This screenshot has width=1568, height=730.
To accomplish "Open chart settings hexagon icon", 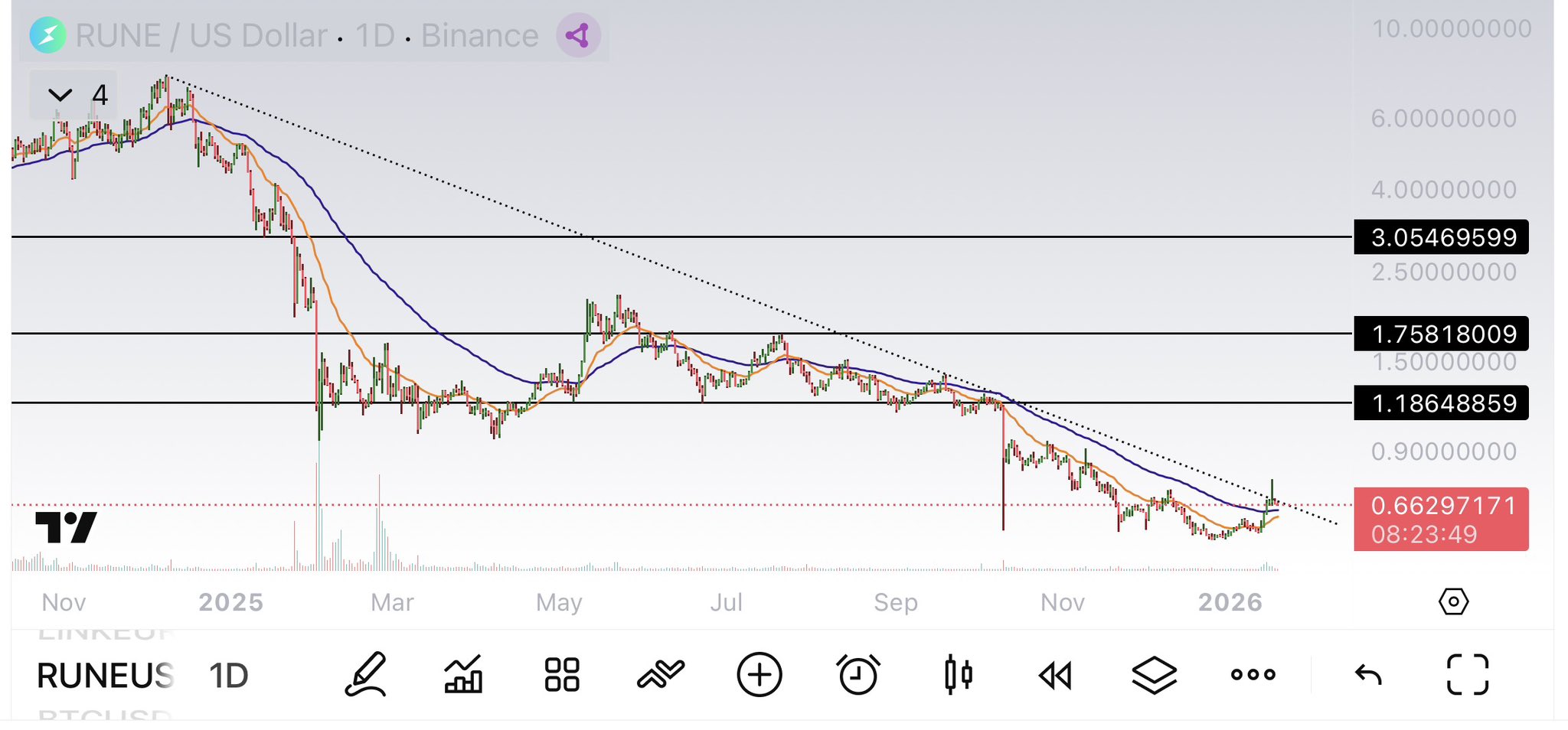I will [x=1453, y=601].
